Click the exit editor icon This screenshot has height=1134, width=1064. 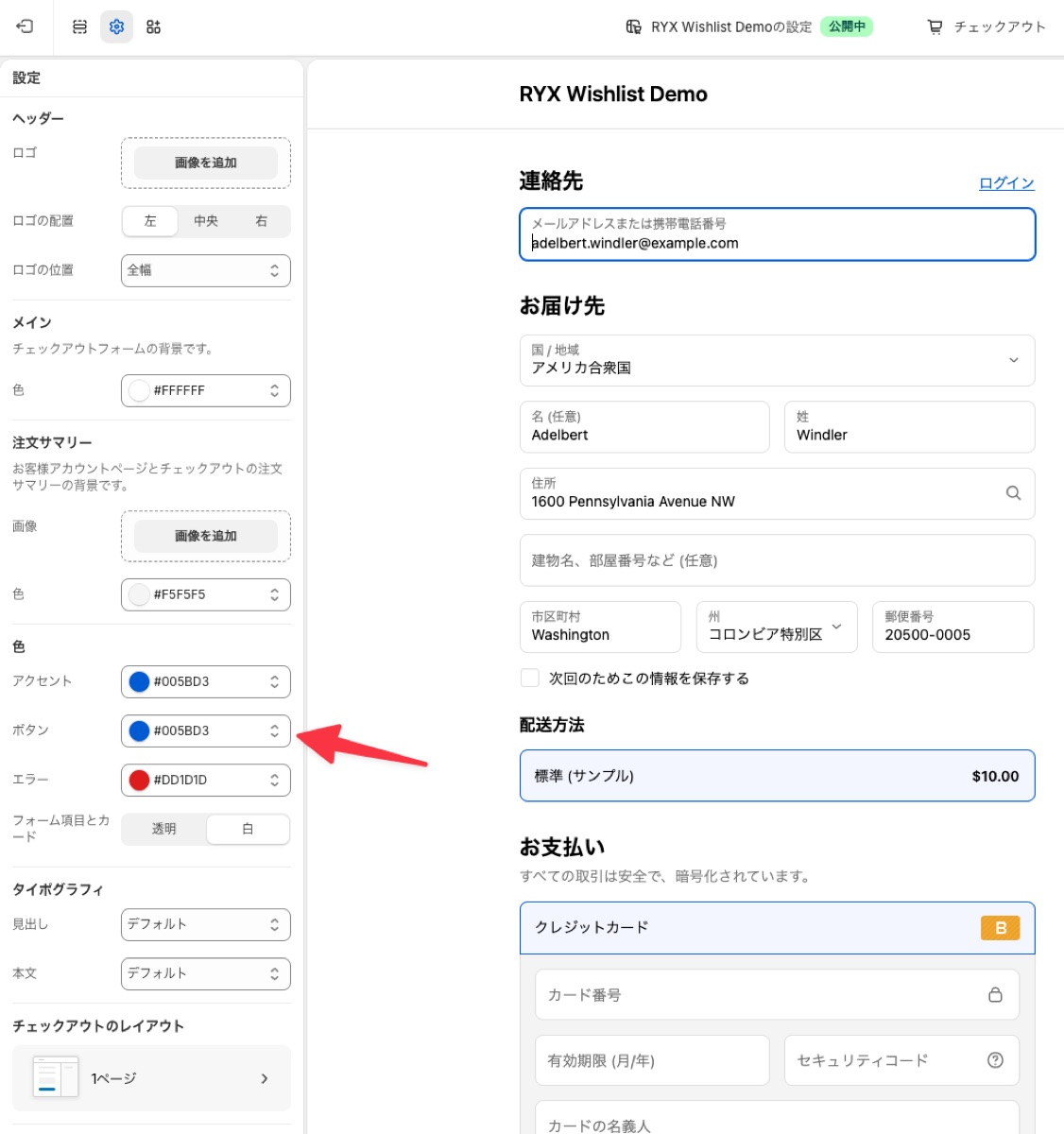coord(25,26)
